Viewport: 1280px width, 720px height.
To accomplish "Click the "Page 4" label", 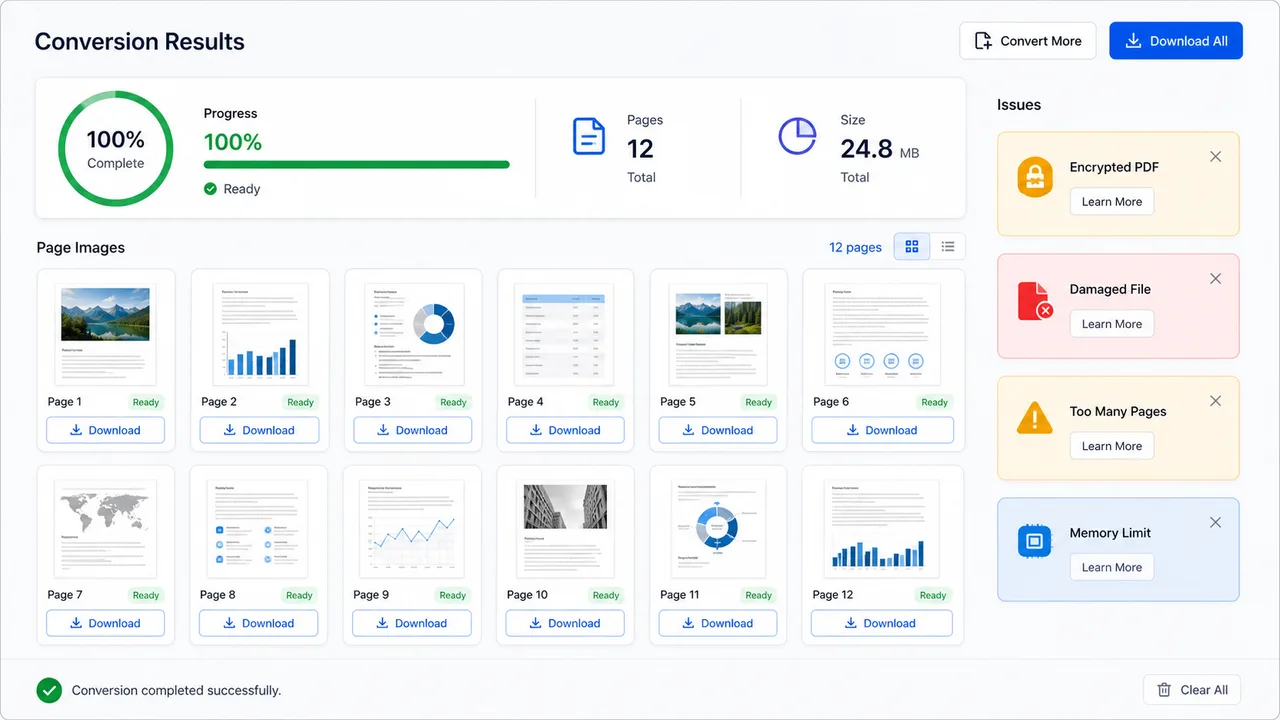I will point(526,402).
